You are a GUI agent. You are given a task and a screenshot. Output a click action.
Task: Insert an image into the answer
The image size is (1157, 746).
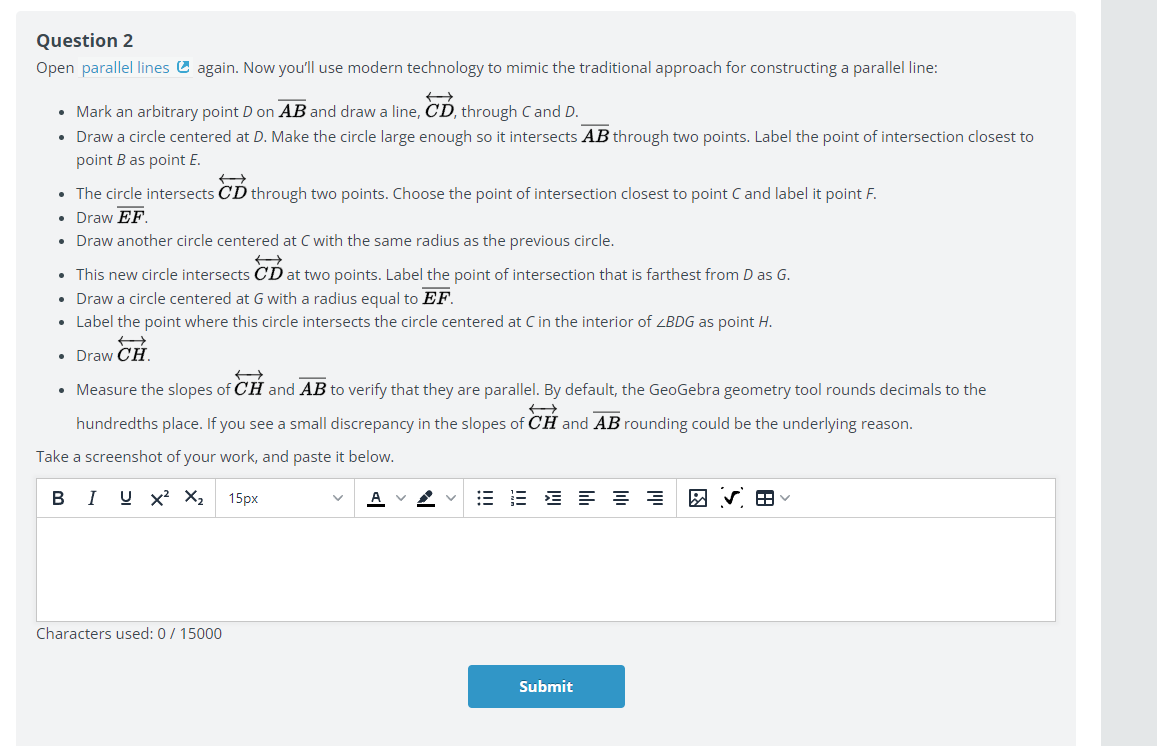[x=697, y=498]
